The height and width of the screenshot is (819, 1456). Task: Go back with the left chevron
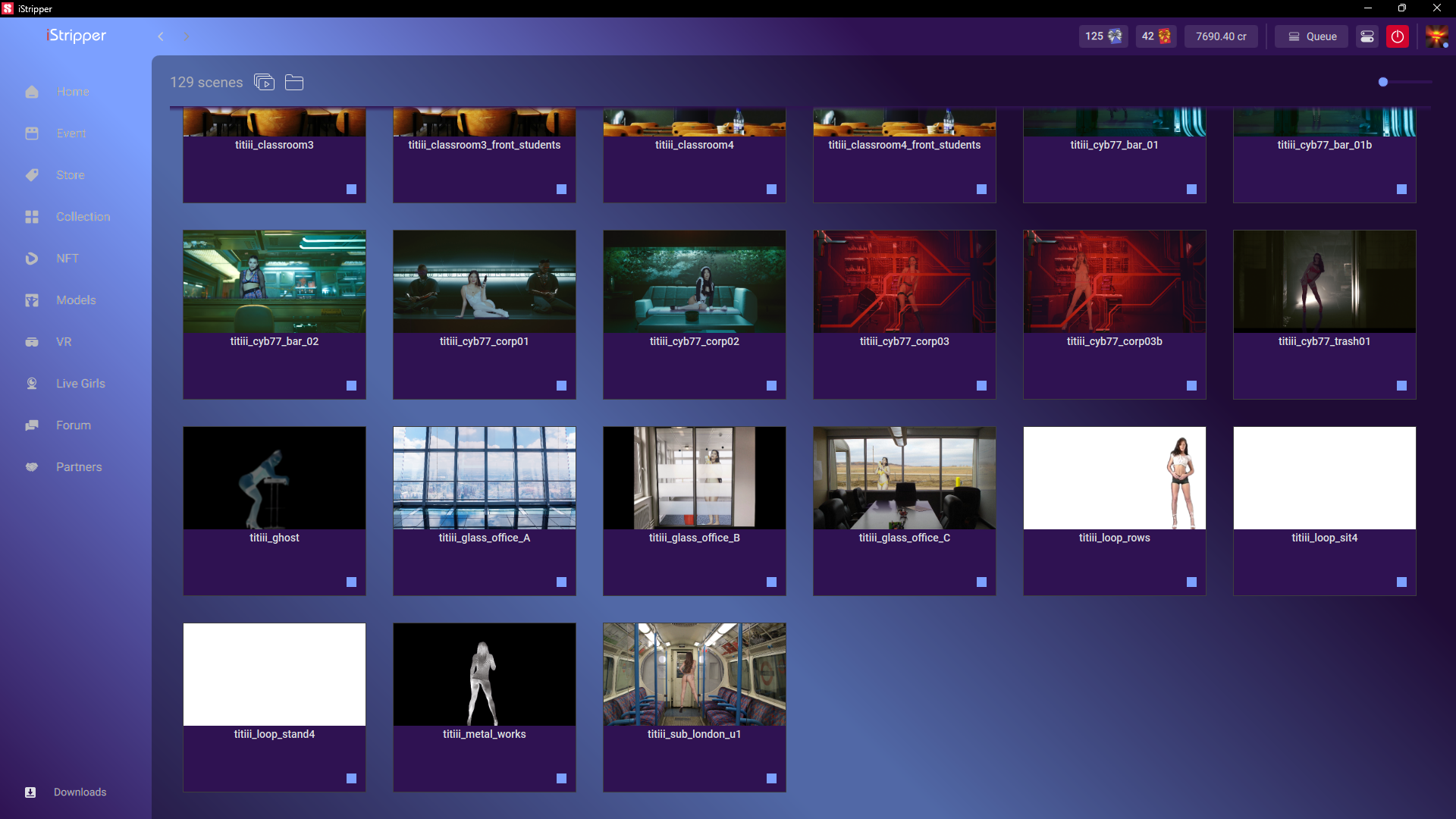click(161, 36)
